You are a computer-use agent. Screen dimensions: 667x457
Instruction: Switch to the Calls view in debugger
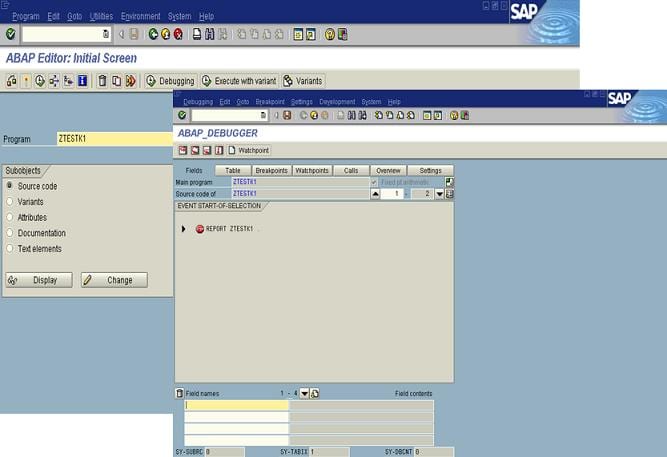(x=351, y=170)
